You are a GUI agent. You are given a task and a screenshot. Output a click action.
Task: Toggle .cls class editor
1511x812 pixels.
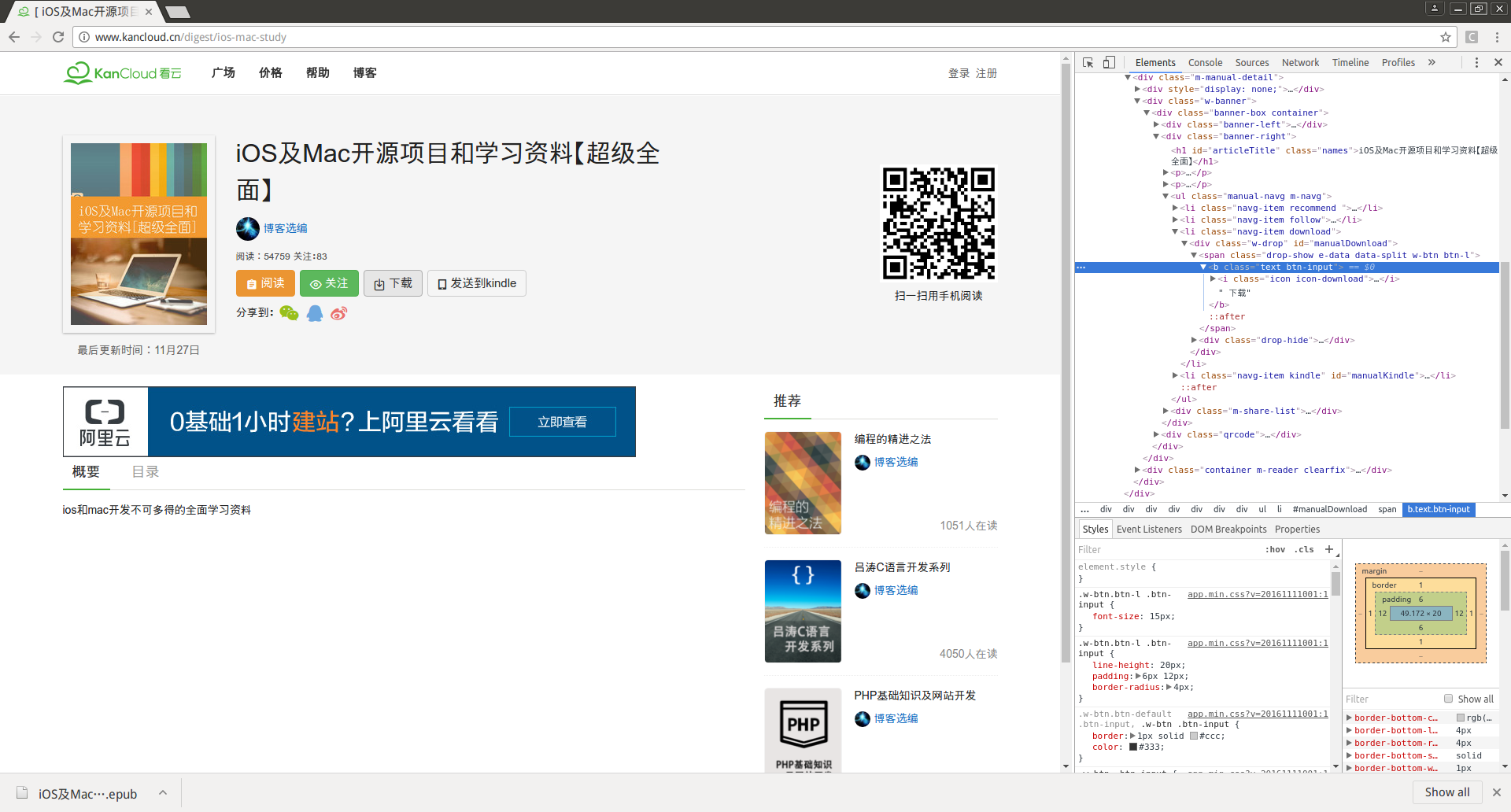tap(1304, 549)
